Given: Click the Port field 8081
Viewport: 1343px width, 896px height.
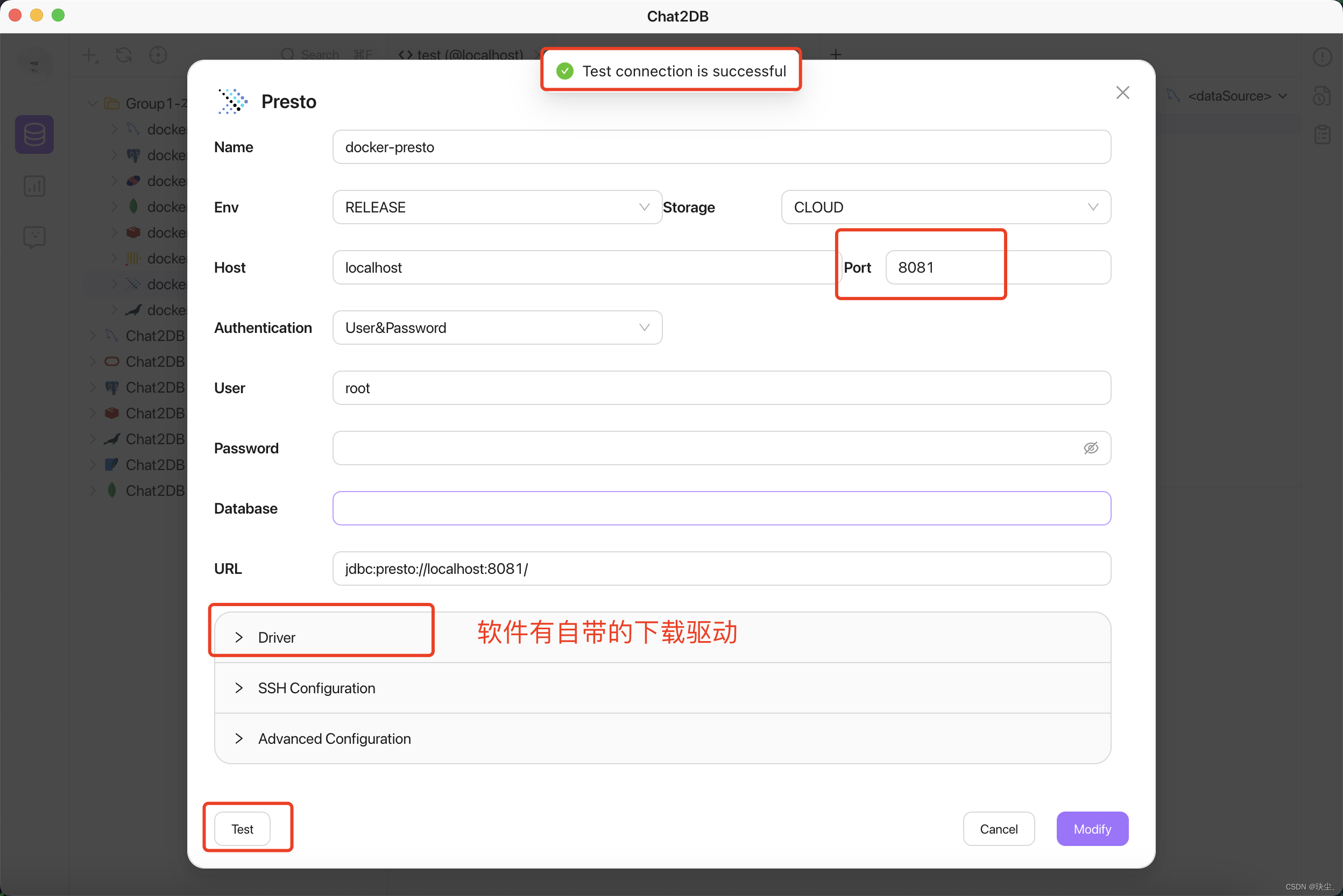Looking at the screenshot, I should click(998, 267).
